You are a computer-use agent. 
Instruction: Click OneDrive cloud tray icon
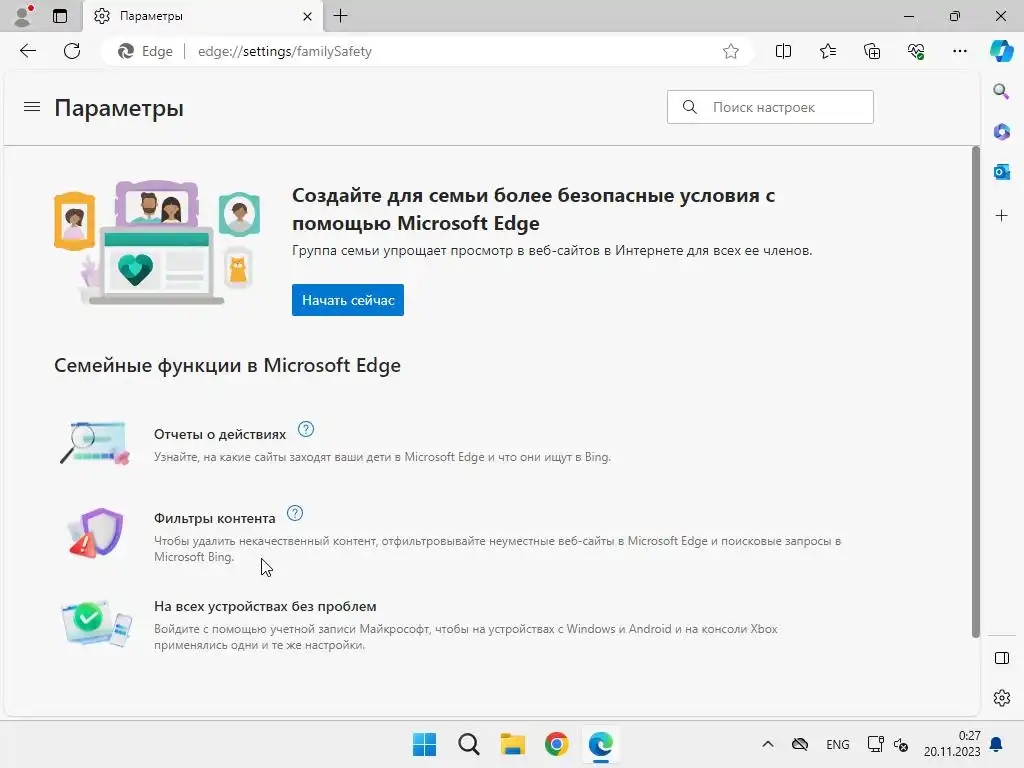[x=800, y=744]
